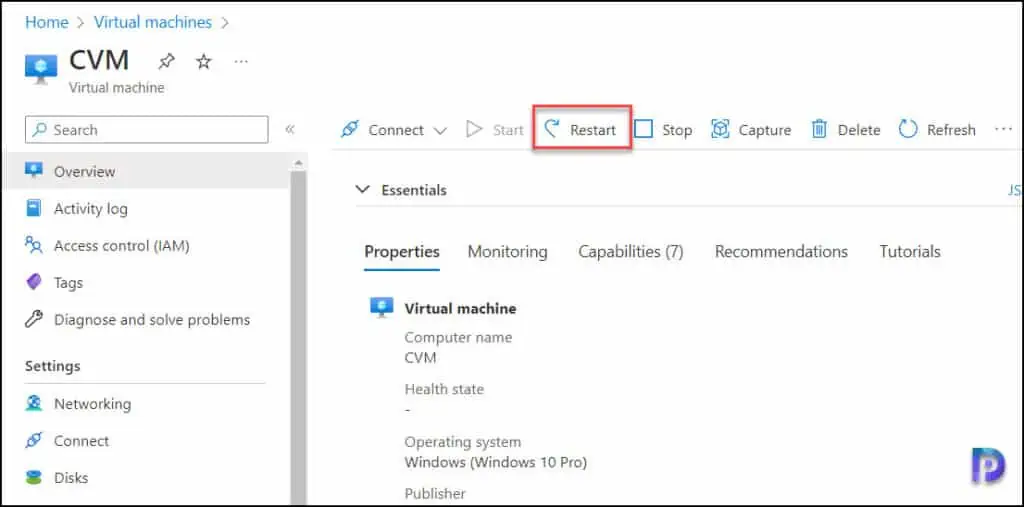
Task: Click the Restart arrow icon in toolbar
Action: (x=552, y=129)
